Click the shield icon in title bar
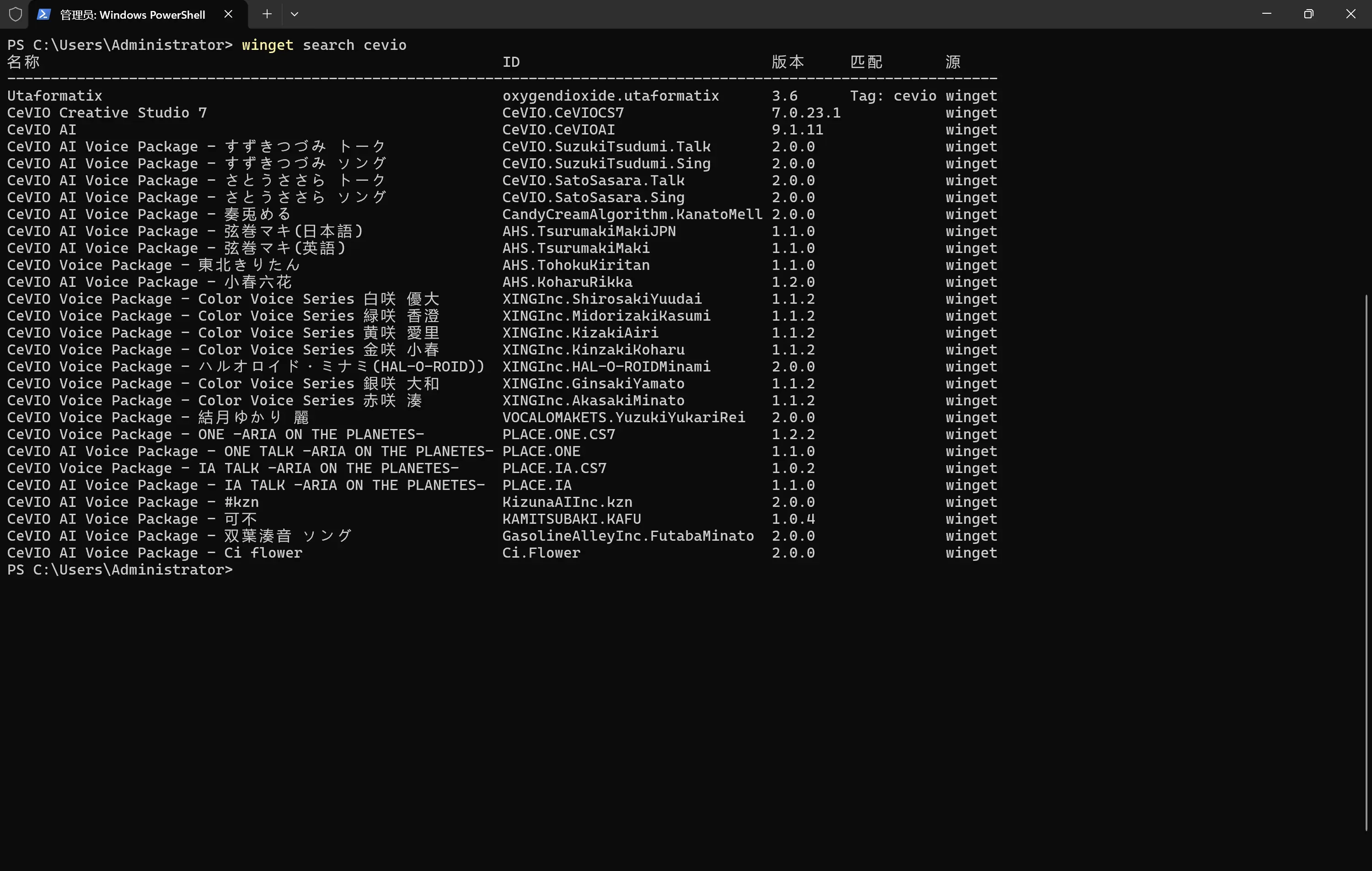This screenshot has height=871, width=1372. tap(16, 14)
